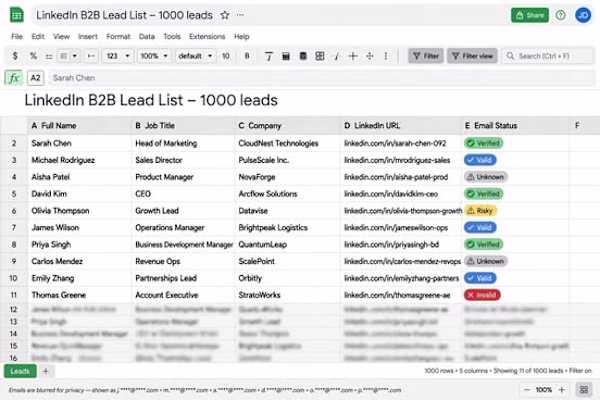The height and width of the screenshot is (400, 600).
Task: Click the formula bar showing Sarah Chen
Action: (321, 78)
